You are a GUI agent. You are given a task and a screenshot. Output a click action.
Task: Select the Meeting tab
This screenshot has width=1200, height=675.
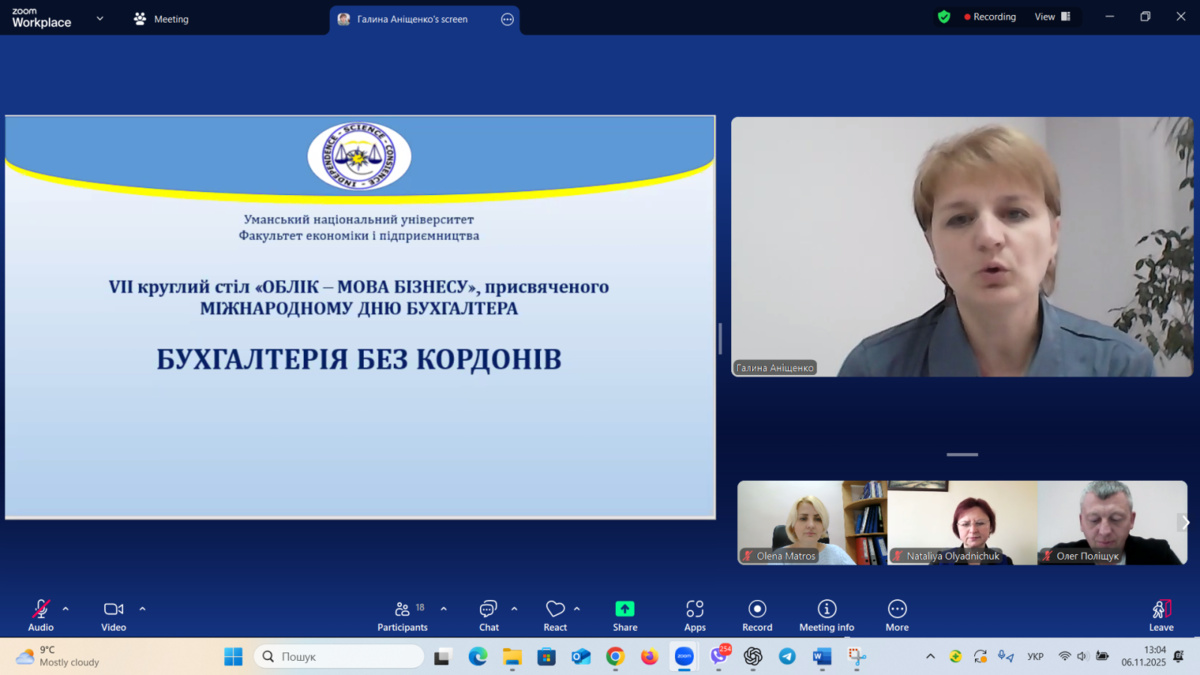tap(161, 19)
